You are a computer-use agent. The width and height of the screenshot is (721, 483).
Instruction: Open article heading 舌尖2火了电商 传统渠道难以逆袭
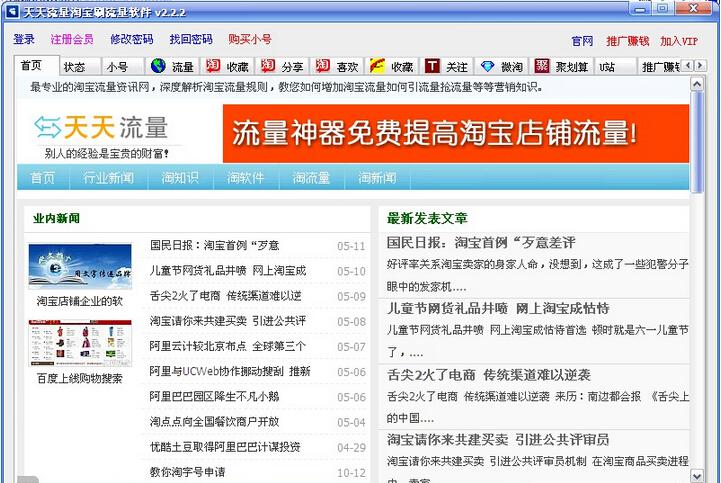tap(489, 375)
